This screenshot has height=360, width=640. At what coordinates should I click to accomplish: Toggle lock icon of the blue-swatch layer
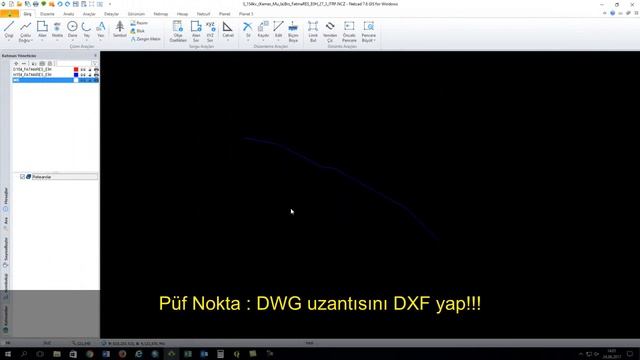click(90, 75)
